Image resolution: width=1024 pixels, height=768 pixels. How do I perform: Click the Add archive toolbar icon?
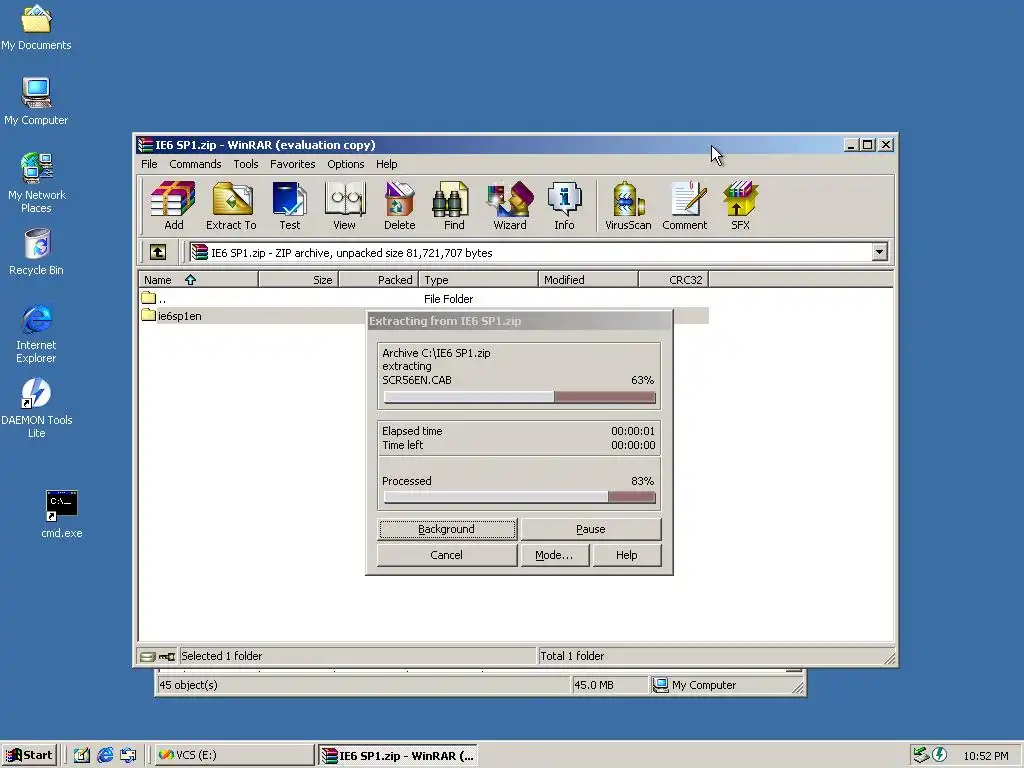click(173, 206)
